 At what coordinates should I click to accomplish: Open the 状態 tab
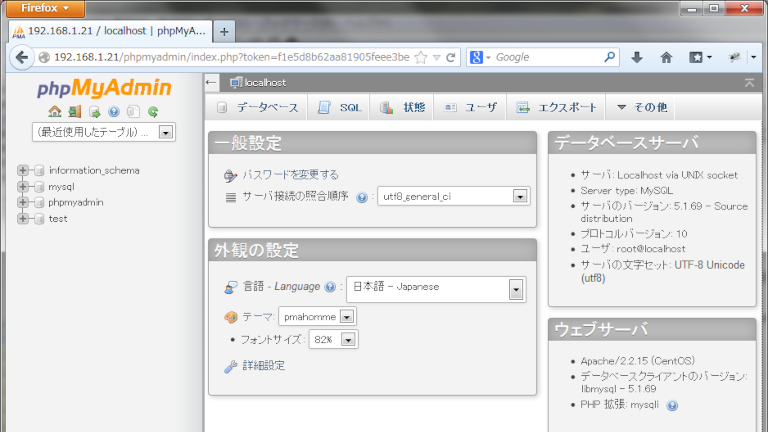pyautogui.click(x=402, y=107)
